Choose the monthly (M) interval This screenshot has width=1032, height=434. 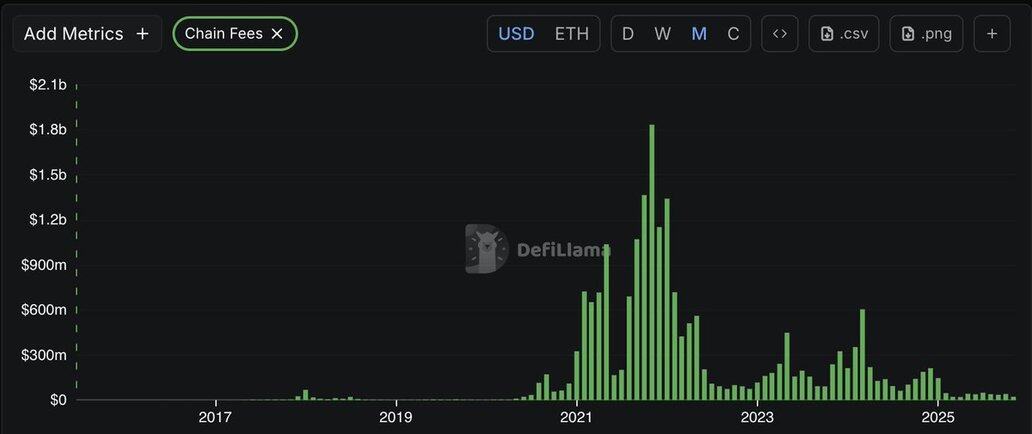click(x=699, y=33)
